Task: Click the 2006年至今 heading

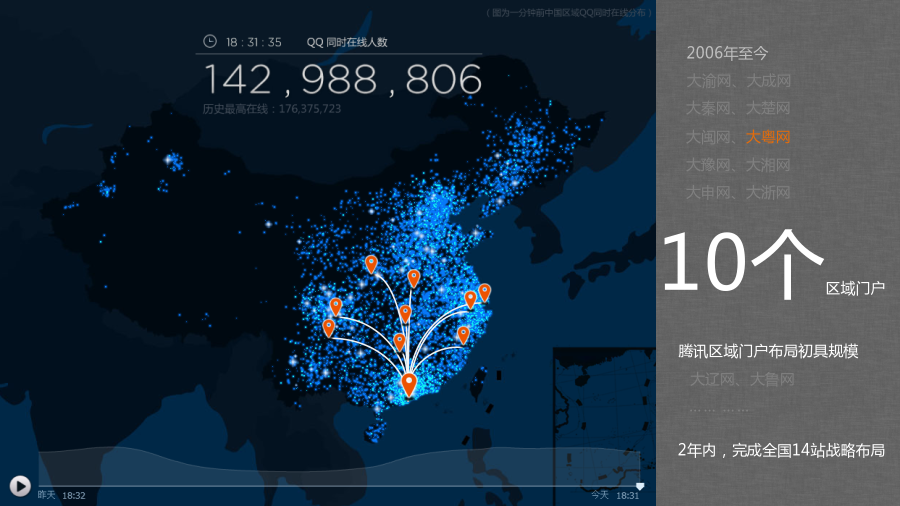Action: [727, 53]
